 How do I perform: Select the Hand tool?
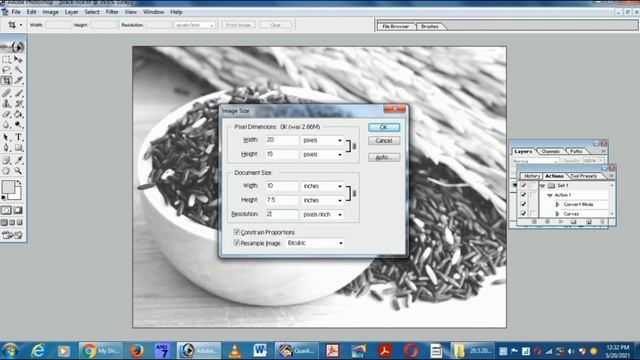tap(6, 171)
